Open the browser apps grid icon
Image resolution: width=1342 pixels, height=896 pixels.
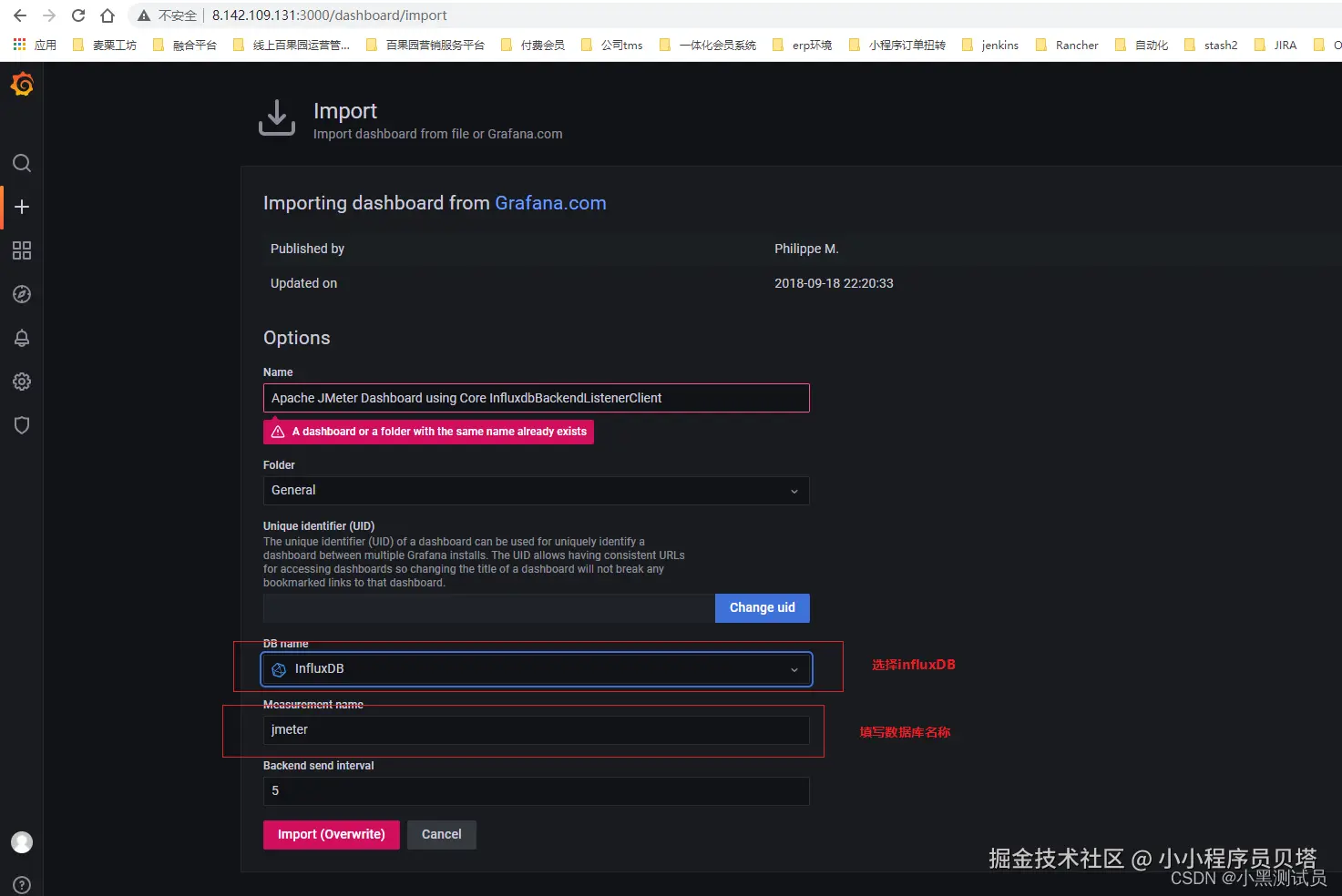point(19,45)
